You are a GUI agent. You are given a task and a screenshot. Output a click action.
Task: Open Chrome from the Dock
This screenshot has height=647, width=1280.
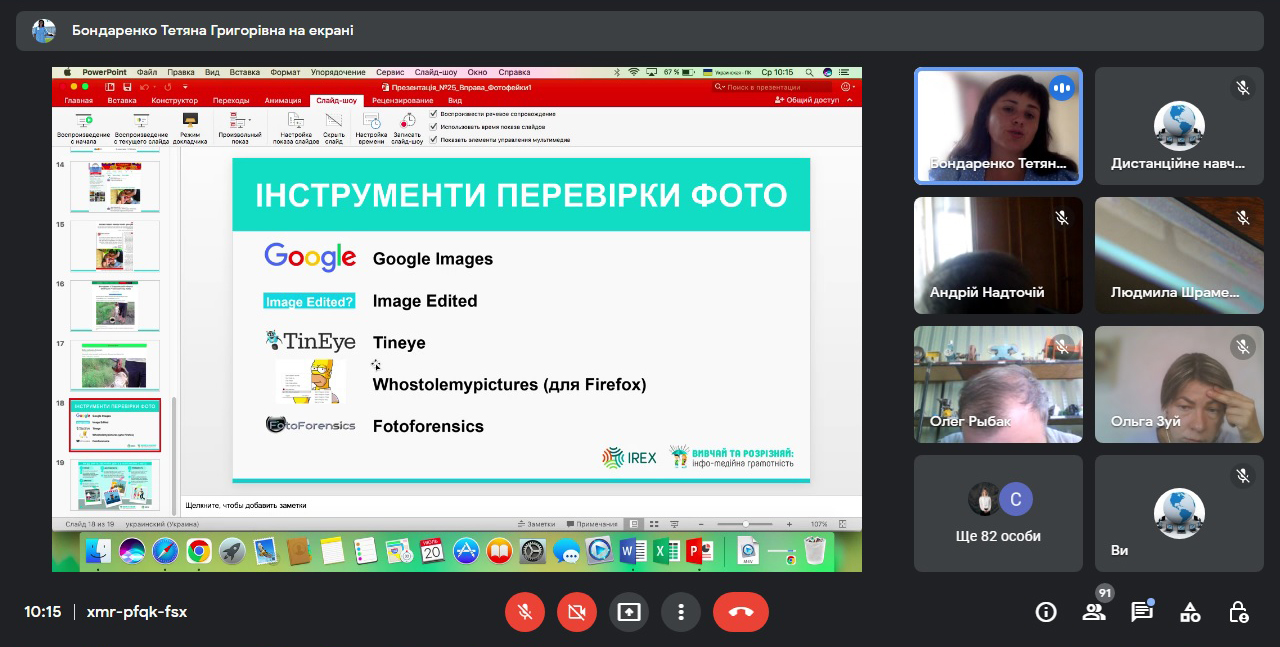coord(198,551)
